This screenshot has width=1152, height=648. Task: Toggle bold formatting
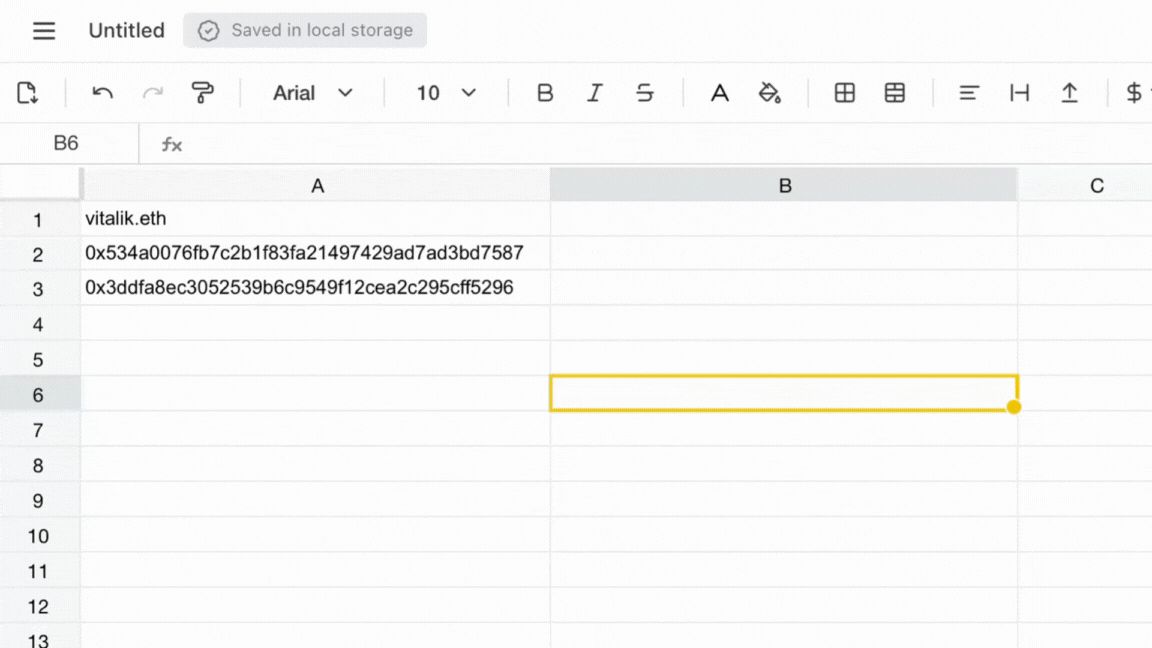pyautogui.click(x=545, y=92)
